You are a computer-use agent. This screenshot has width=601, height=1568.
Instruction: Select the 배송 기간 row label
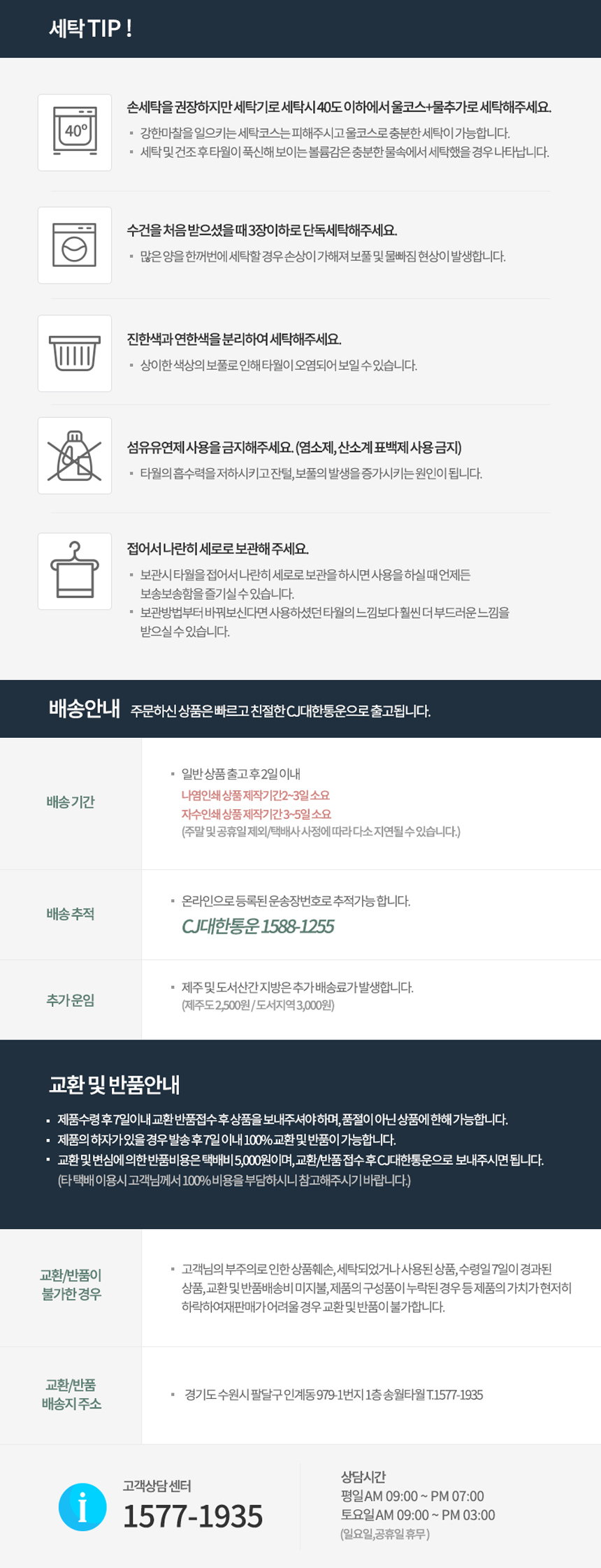pos(71,801)
